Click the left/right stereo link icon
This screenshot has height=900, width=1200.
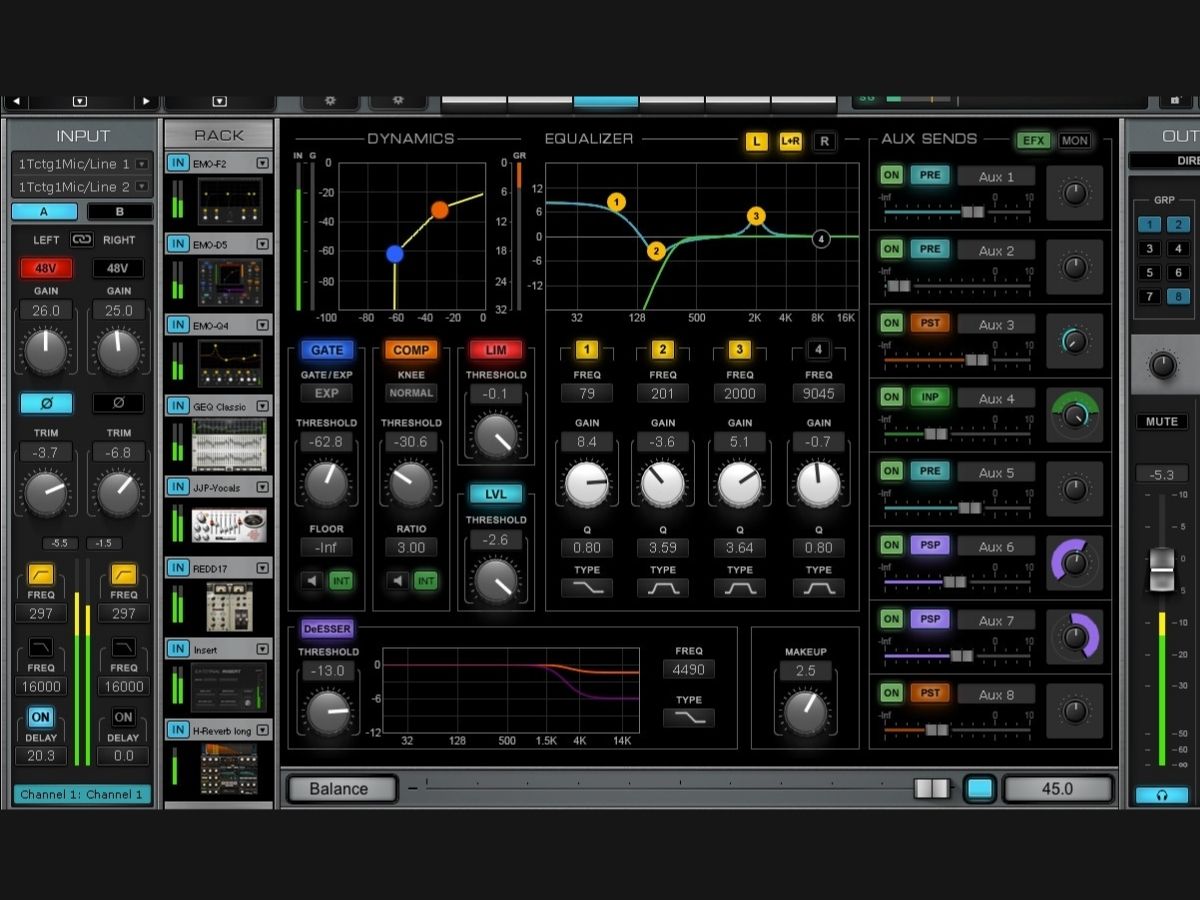pos(82,240)
